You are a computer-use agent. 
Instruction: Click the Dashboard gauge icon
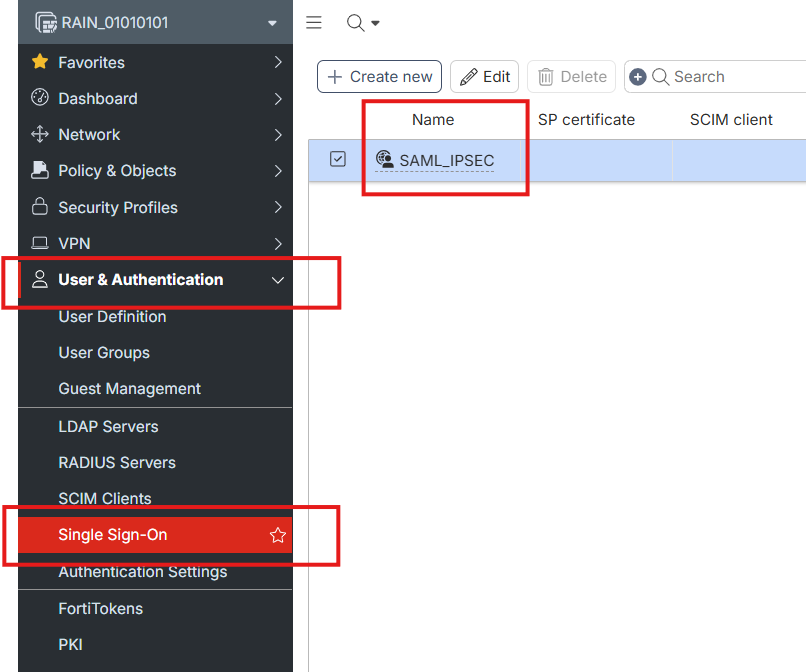pos(40,97)
